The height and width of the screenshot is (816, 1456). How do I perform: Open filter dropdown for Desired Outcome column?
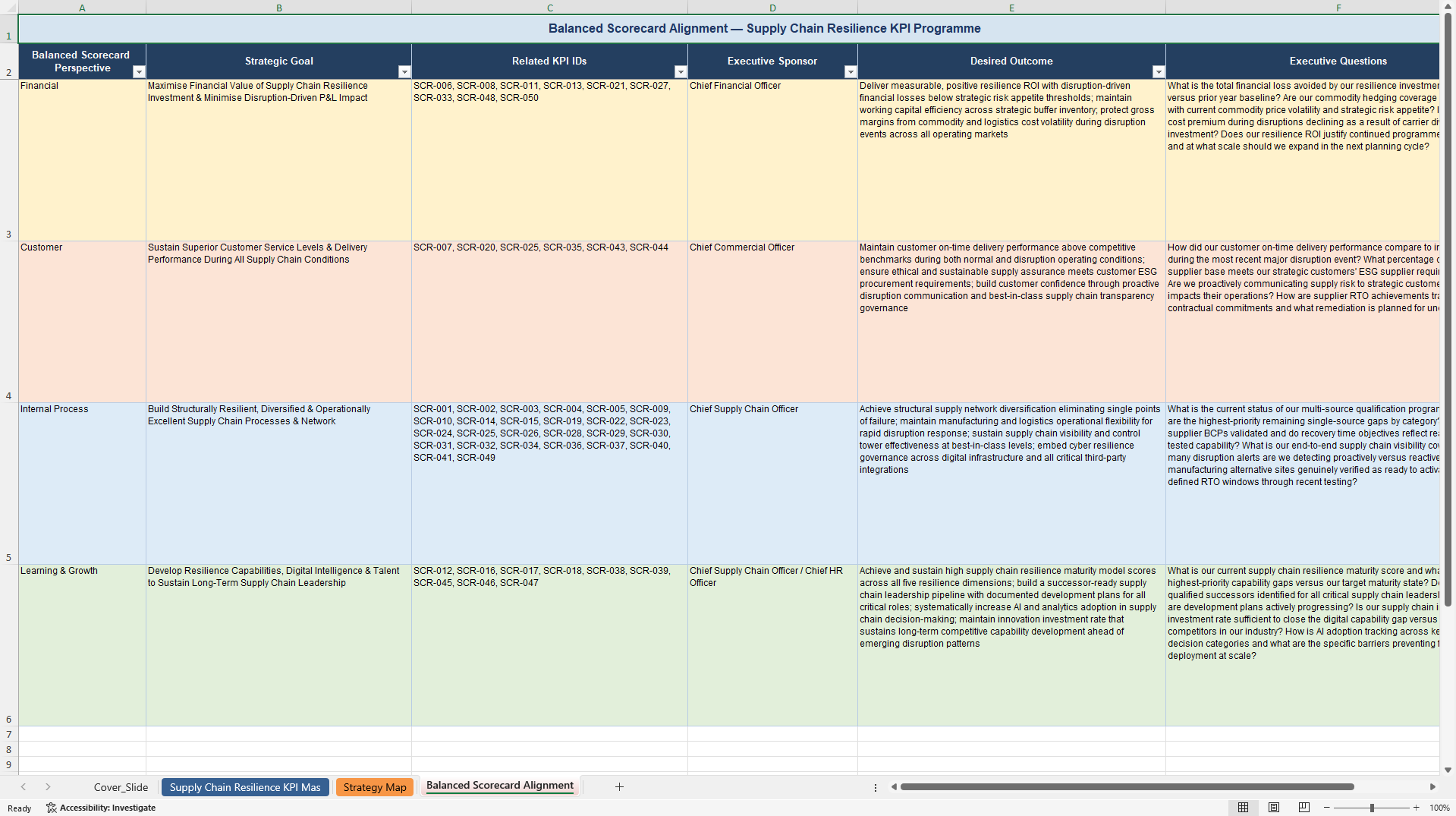(1159, 72)
